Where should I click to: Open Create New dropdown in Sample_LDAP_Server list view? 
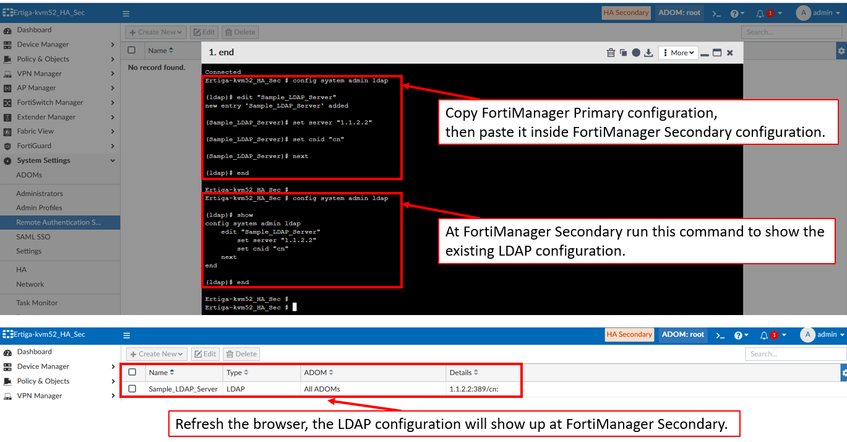pyautogui.click(x=157, y=354)
